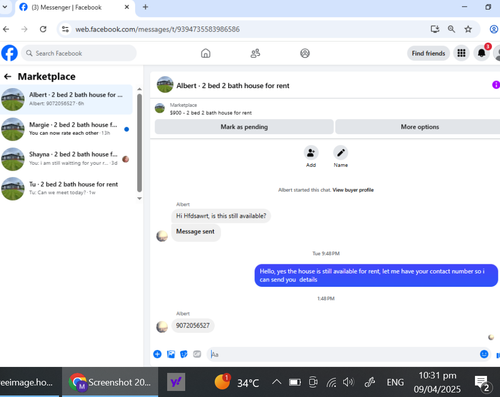The height and width of the screenshot is (397, 500).
Task: Go to Home feed icon
Action: [x=206, y=53]
